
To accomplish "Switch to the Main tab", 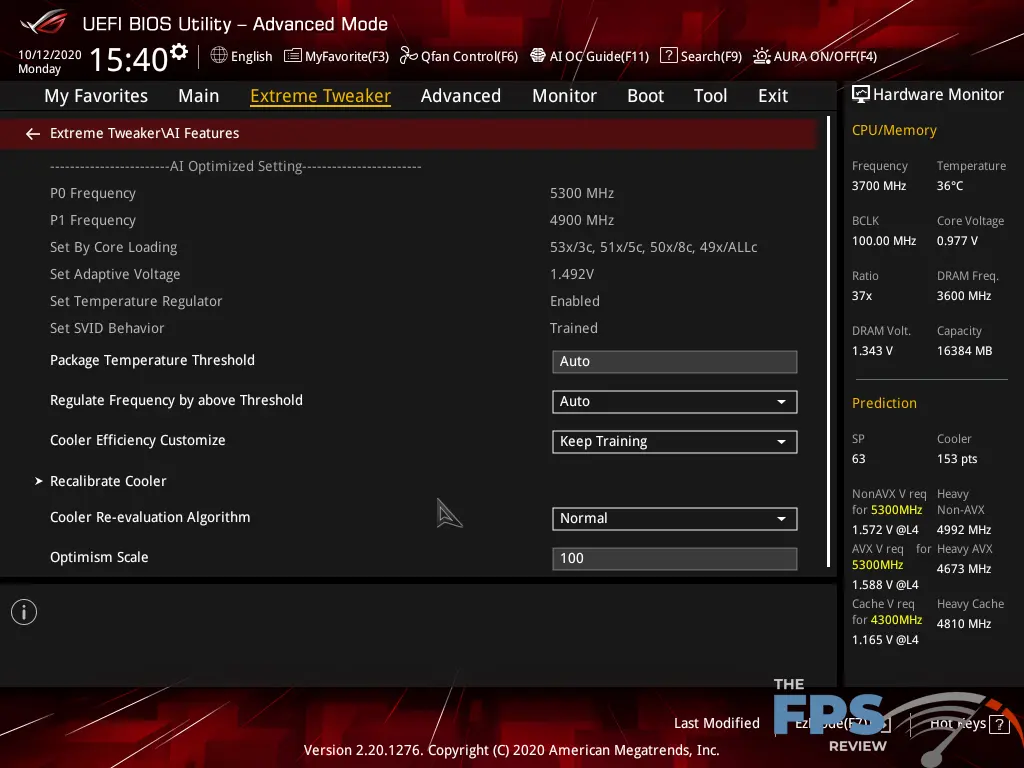I will 199,95.
